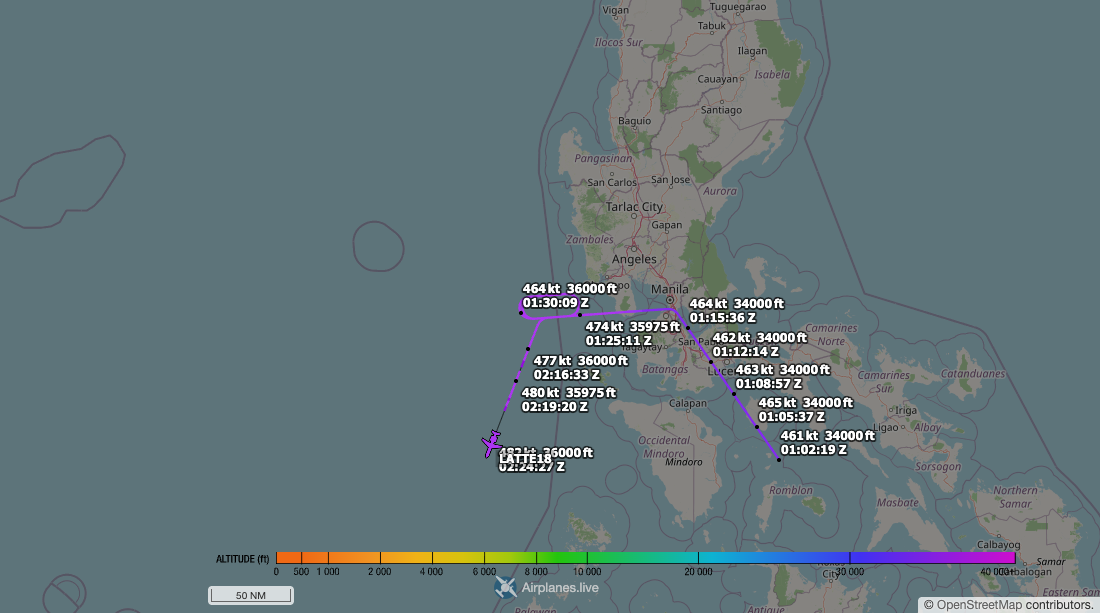1100x613 pixels.
Task: Click the 461 kt 34000 ft label
Action: pos(828,436)
